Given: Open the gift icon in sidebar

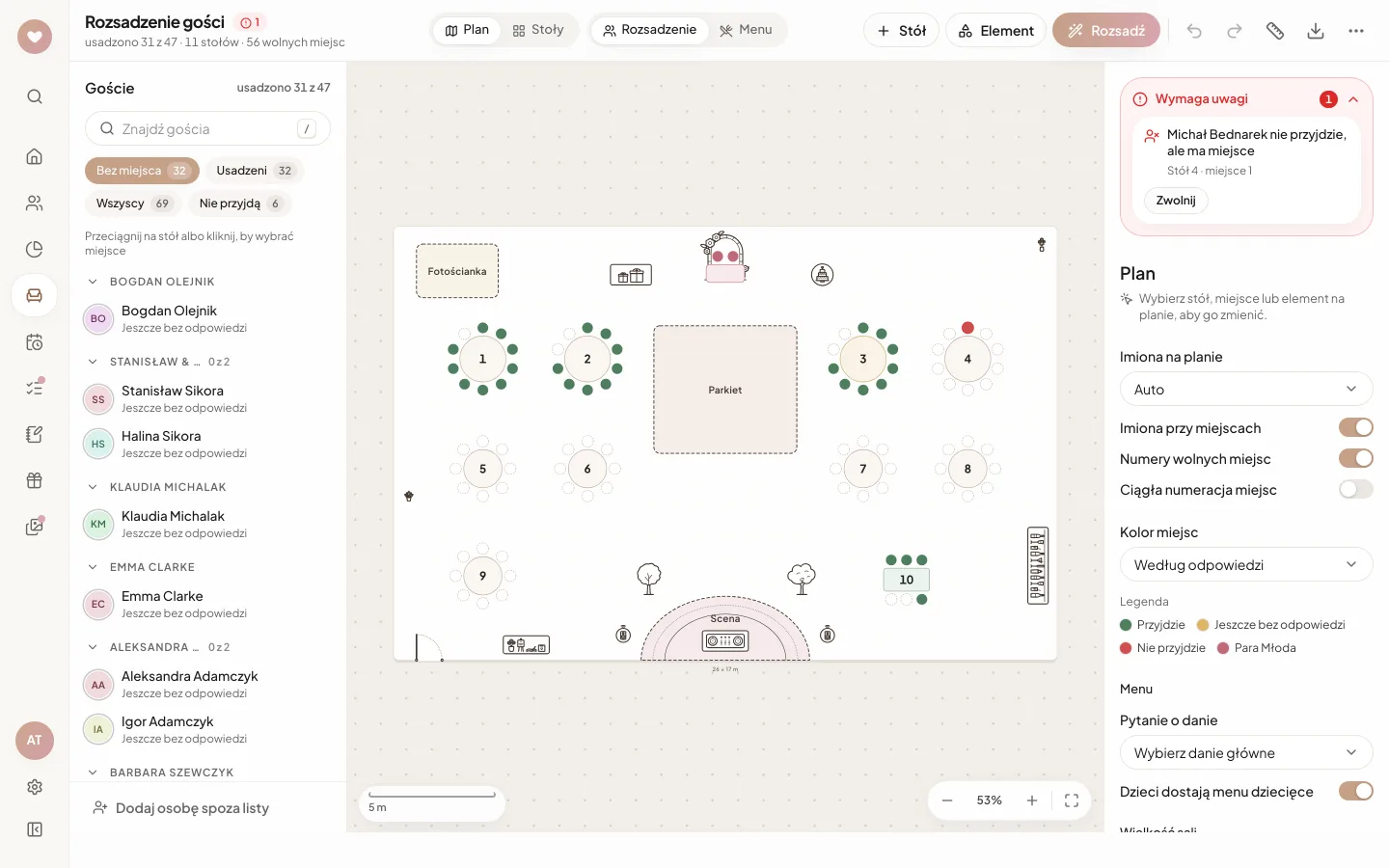Looking at the screenshot, I should 35,480.
